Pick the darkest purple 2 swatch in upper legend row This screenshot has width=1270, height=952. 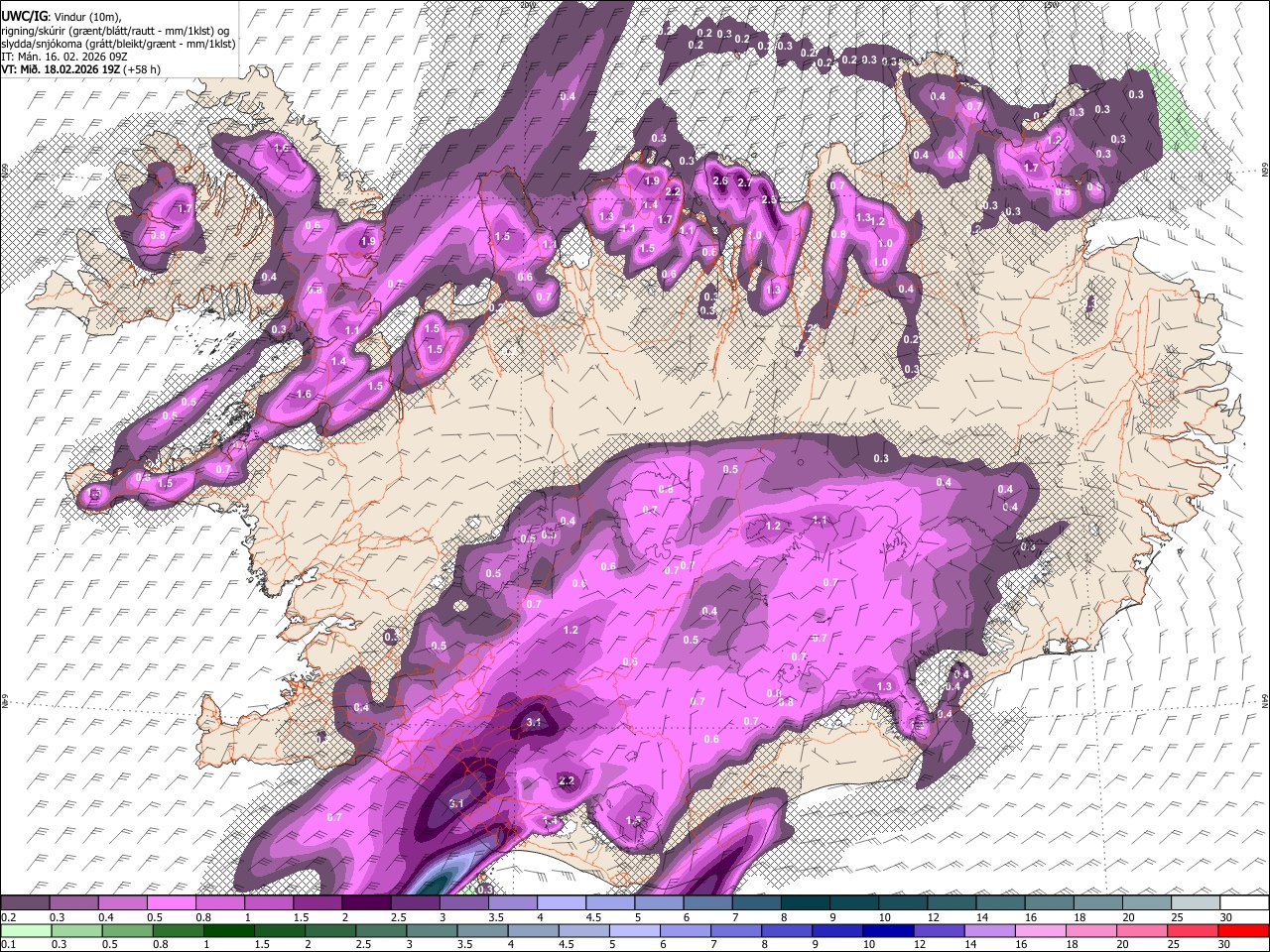coord(366,903)
